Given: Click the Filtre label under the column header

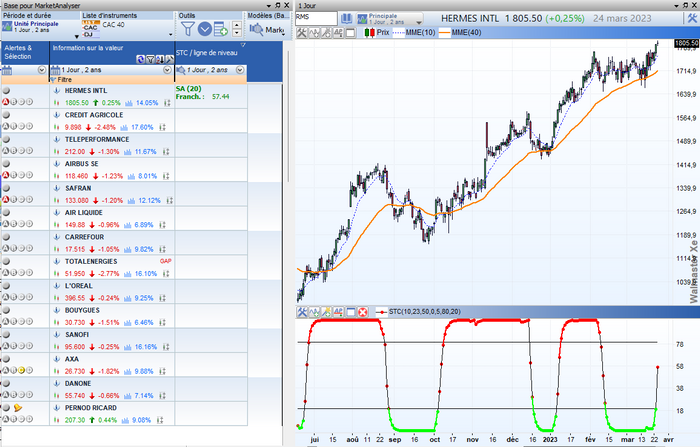Looking at the screenshot, I should (x=60, y=79).
